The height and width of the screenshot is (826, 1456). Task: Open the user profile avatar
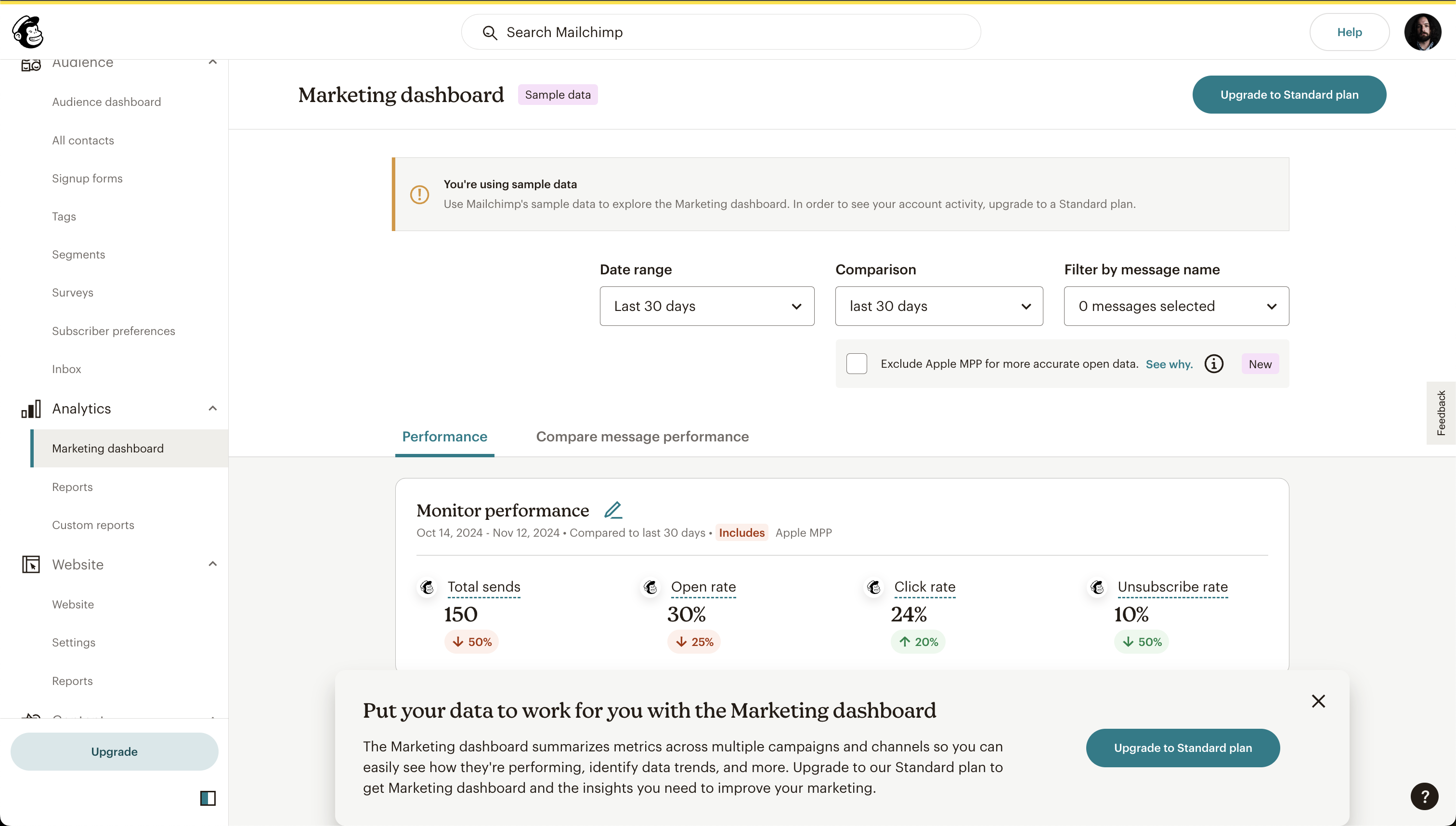1422,32
